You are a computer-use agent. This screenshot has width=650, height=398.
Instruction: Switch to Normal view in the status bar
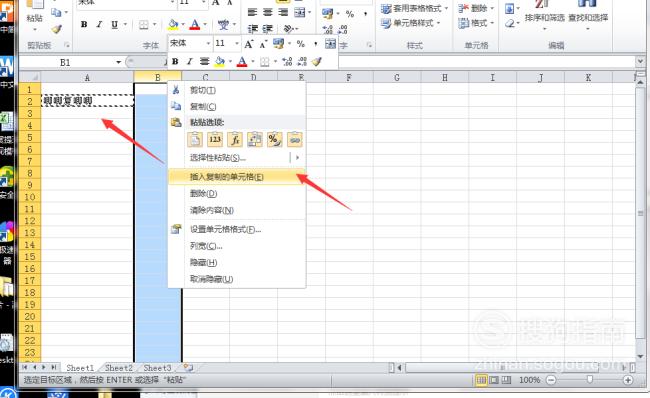point(481,380)
